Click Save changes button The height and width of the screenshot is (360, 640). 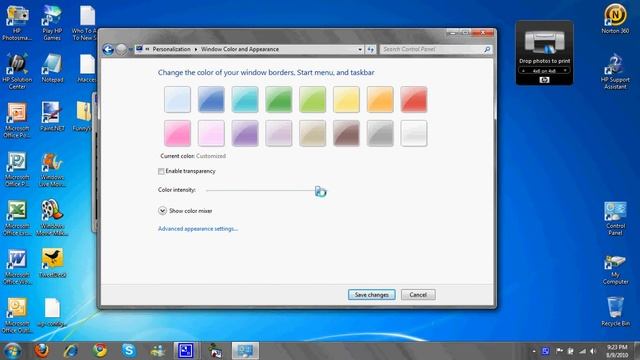tap(371, 295)
